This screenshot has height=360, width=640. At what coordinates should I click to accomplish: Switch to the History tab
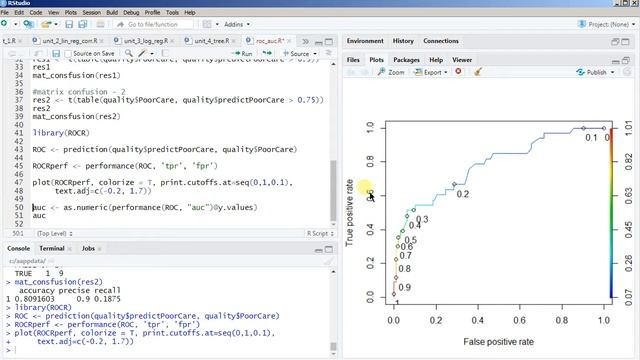point(403,41)
